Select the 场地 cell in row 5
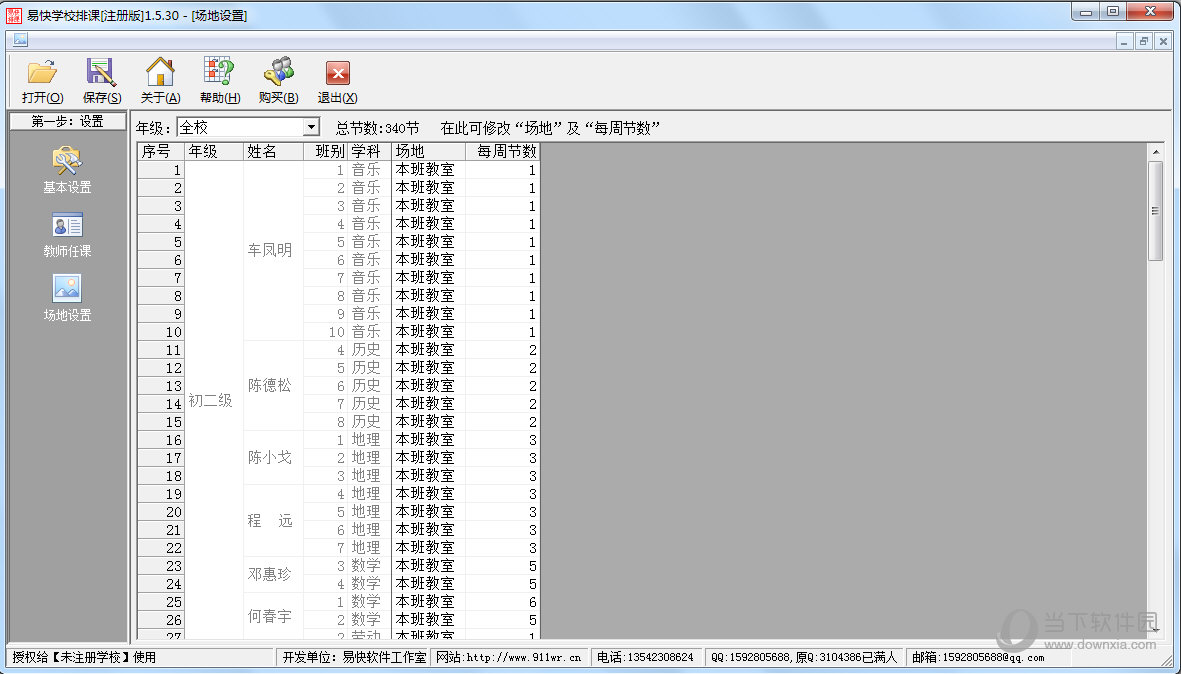 click(428, 242)
